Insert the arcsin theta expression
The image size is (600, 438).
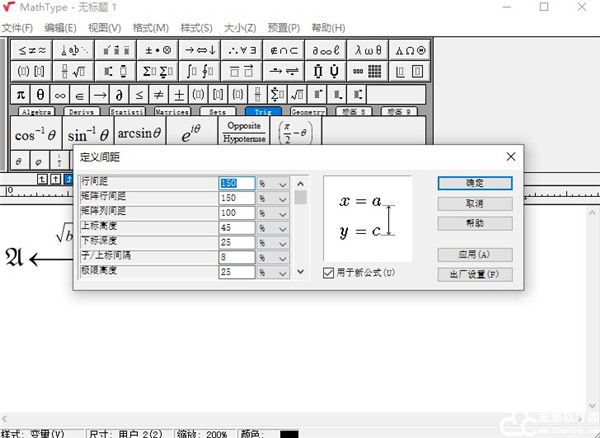pos(139,133)
